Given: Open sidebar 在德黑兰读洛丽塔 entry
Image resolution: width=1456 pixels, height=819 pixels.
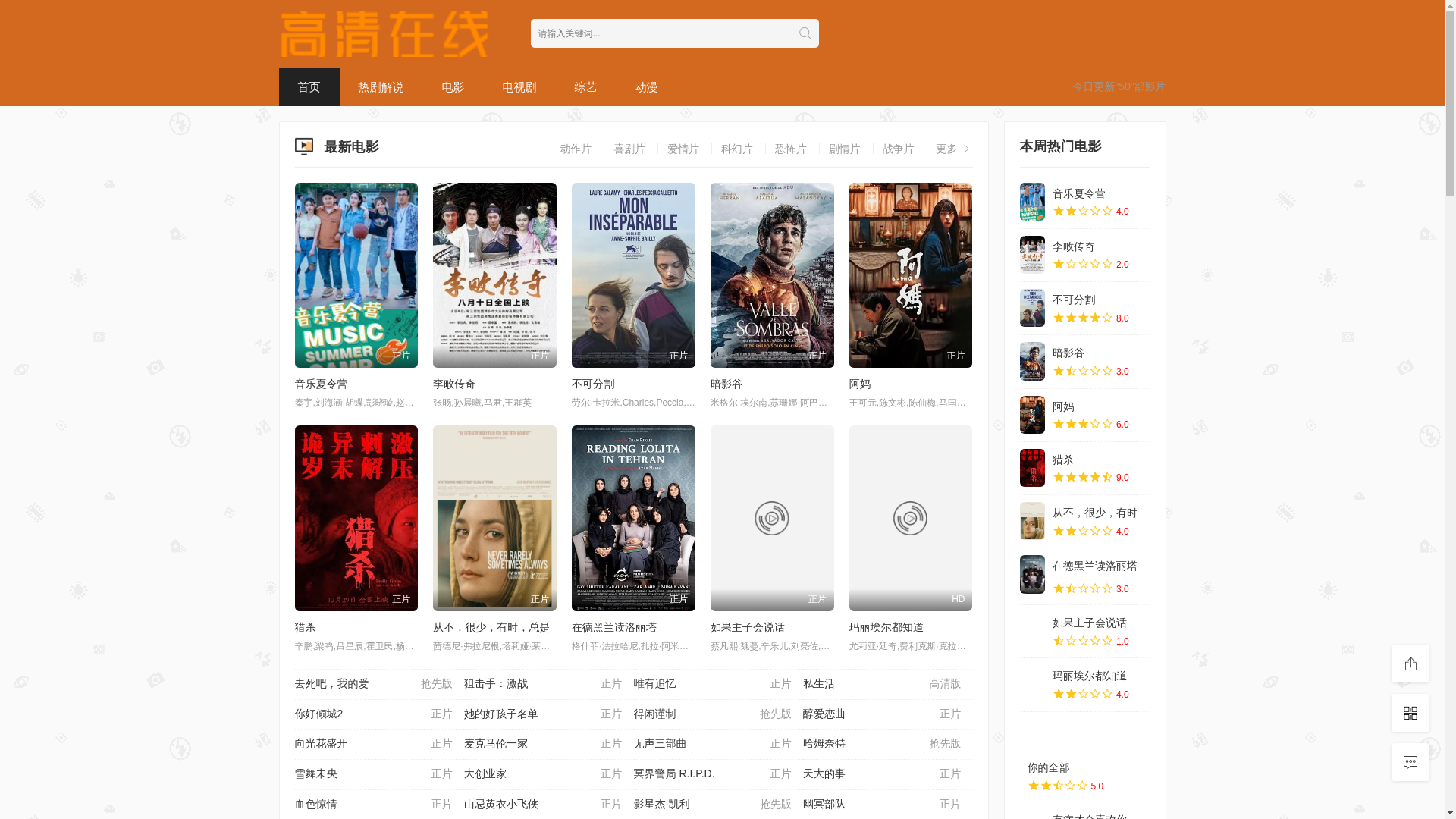Looking at the screenshot, I should [1084, 575].
